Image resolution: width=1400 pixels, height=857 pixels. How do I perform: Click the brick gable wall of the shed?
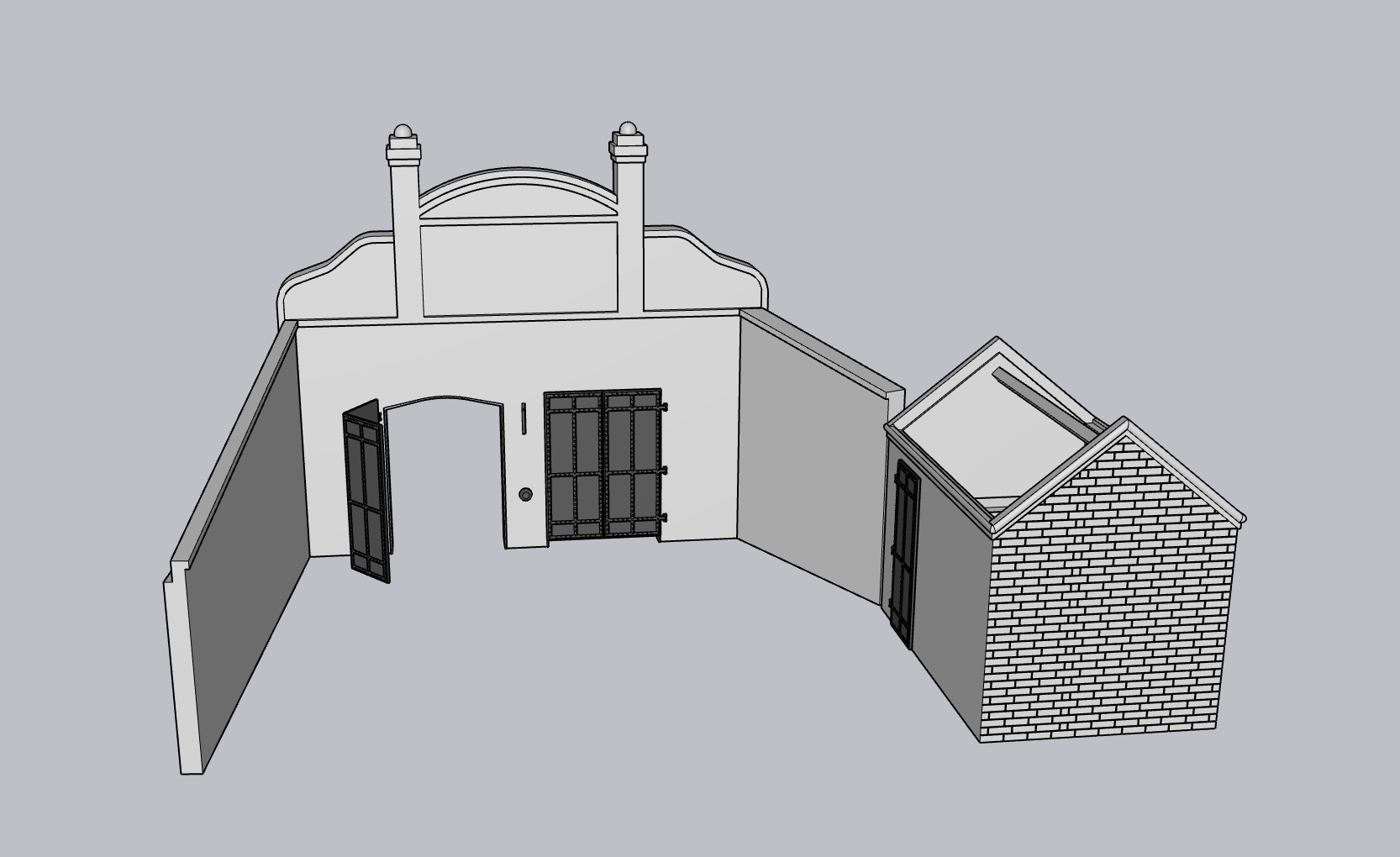(1109, 605)
